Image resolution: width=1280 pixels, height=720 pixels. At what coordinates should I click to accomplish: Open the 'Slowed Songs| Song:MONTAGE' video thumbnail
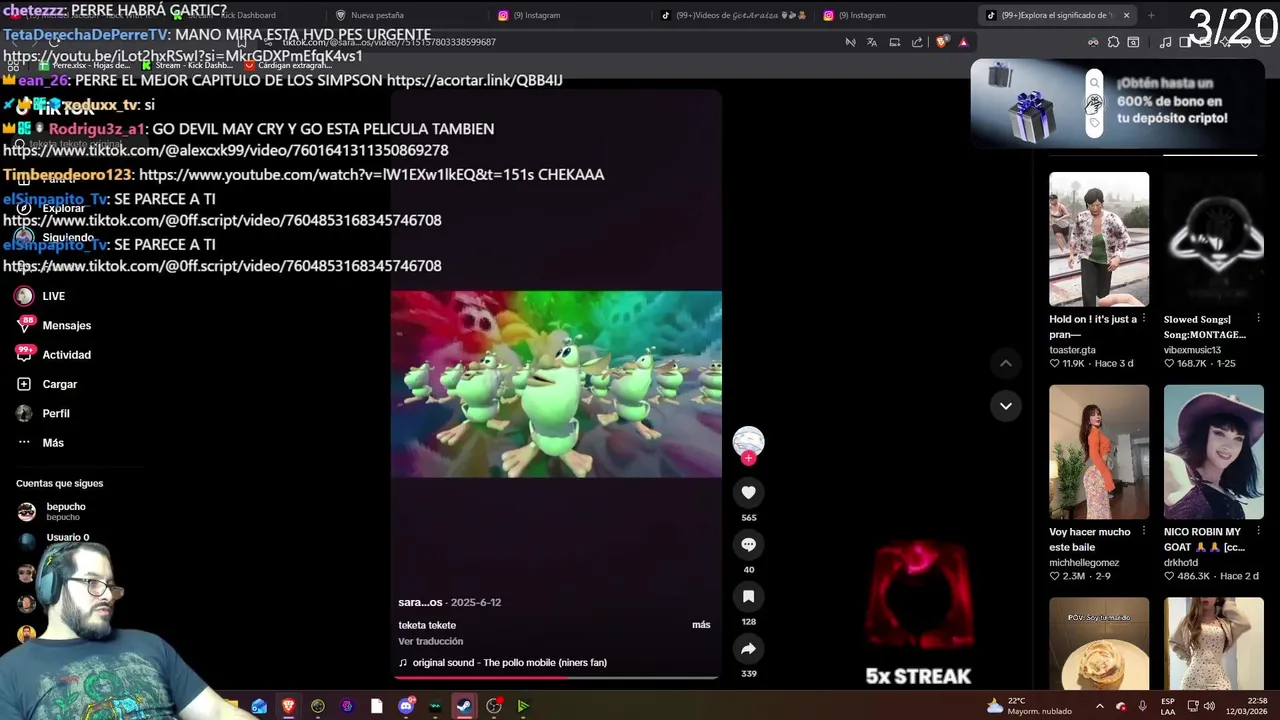tap(1213, 239)
